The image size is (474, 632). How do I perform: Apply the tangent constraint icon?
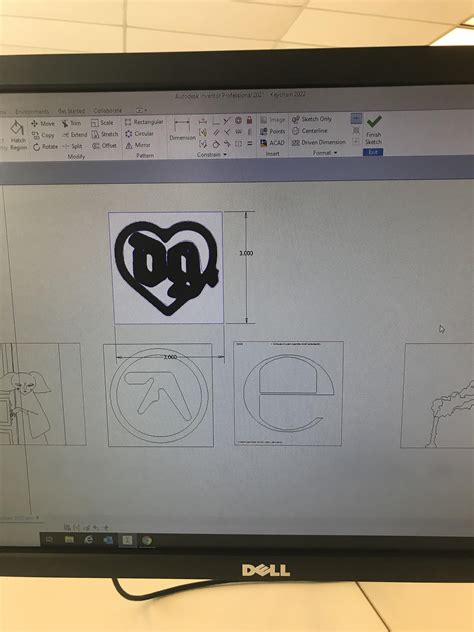coord(216,143)
